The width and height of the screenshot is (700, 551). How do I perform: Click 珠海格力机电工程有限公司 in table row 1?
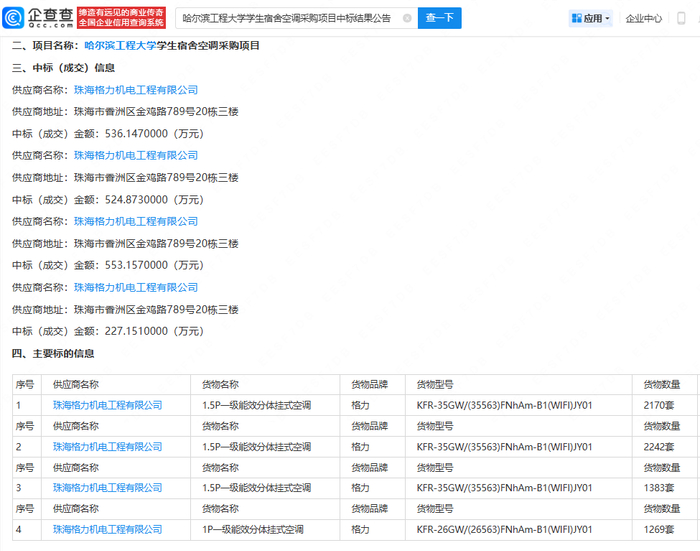pos(107,405)
